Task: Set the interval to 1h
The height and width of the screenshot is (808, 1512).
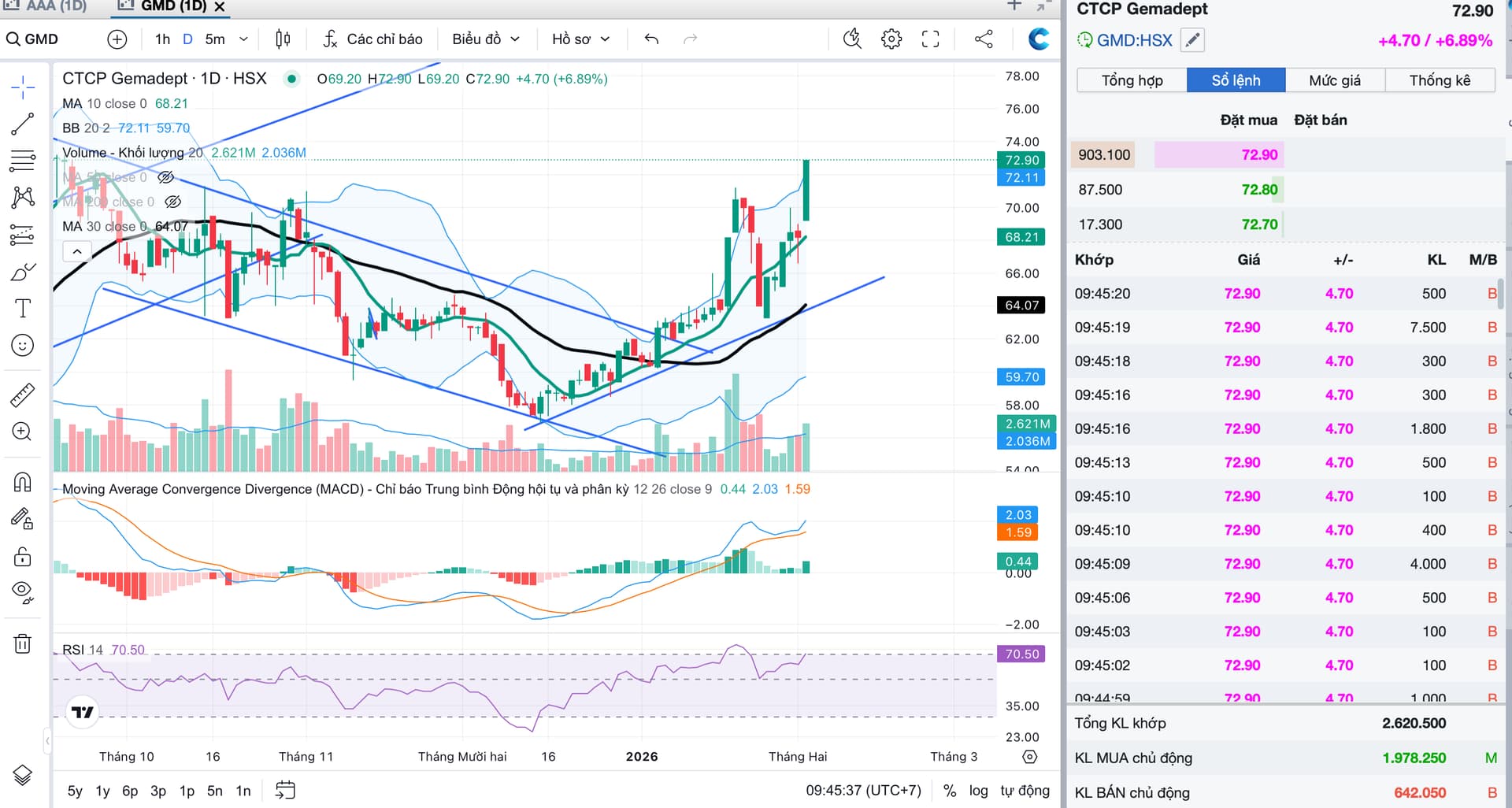Action: 162,39
